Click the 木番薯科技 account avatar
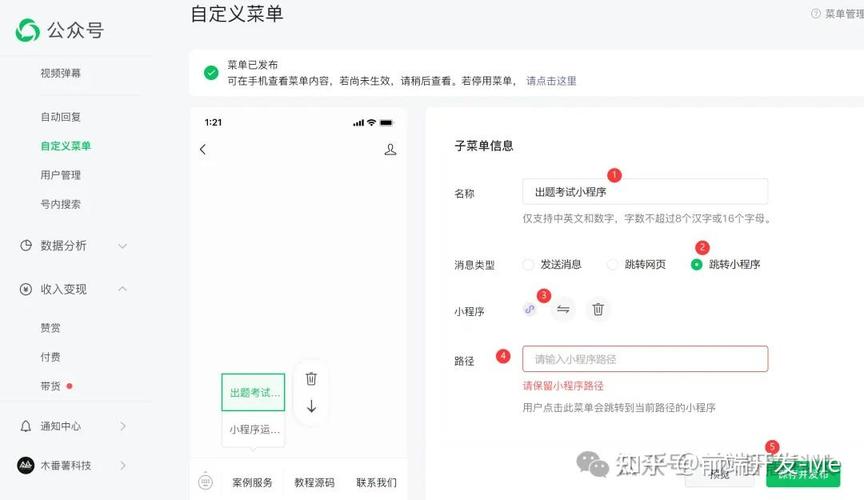The width and height of the screenshot is (864, 500). coord(26,465)
